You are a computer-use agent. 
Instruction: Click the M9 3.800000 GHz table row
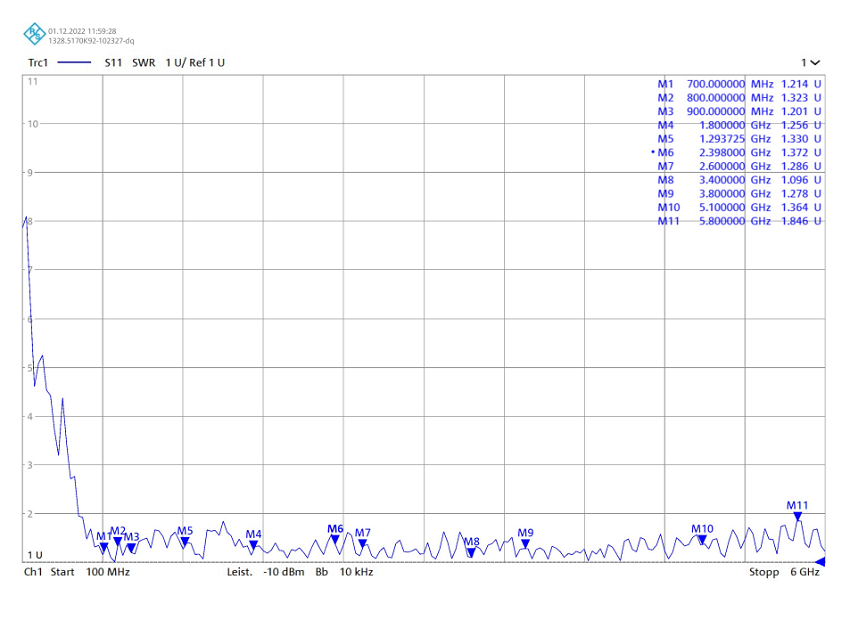[x=739, y=193]
